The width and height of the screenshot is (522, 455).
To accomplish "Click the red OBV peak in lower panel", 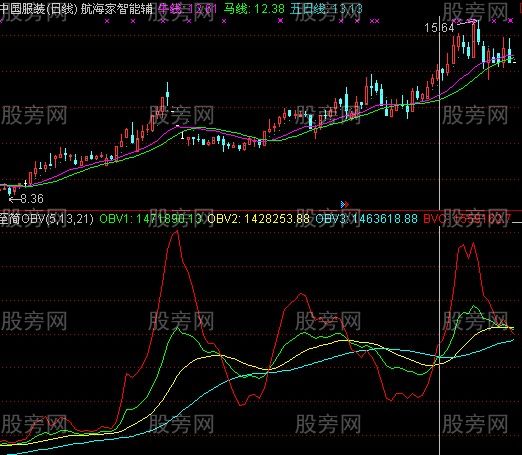I will coord(176,232).
